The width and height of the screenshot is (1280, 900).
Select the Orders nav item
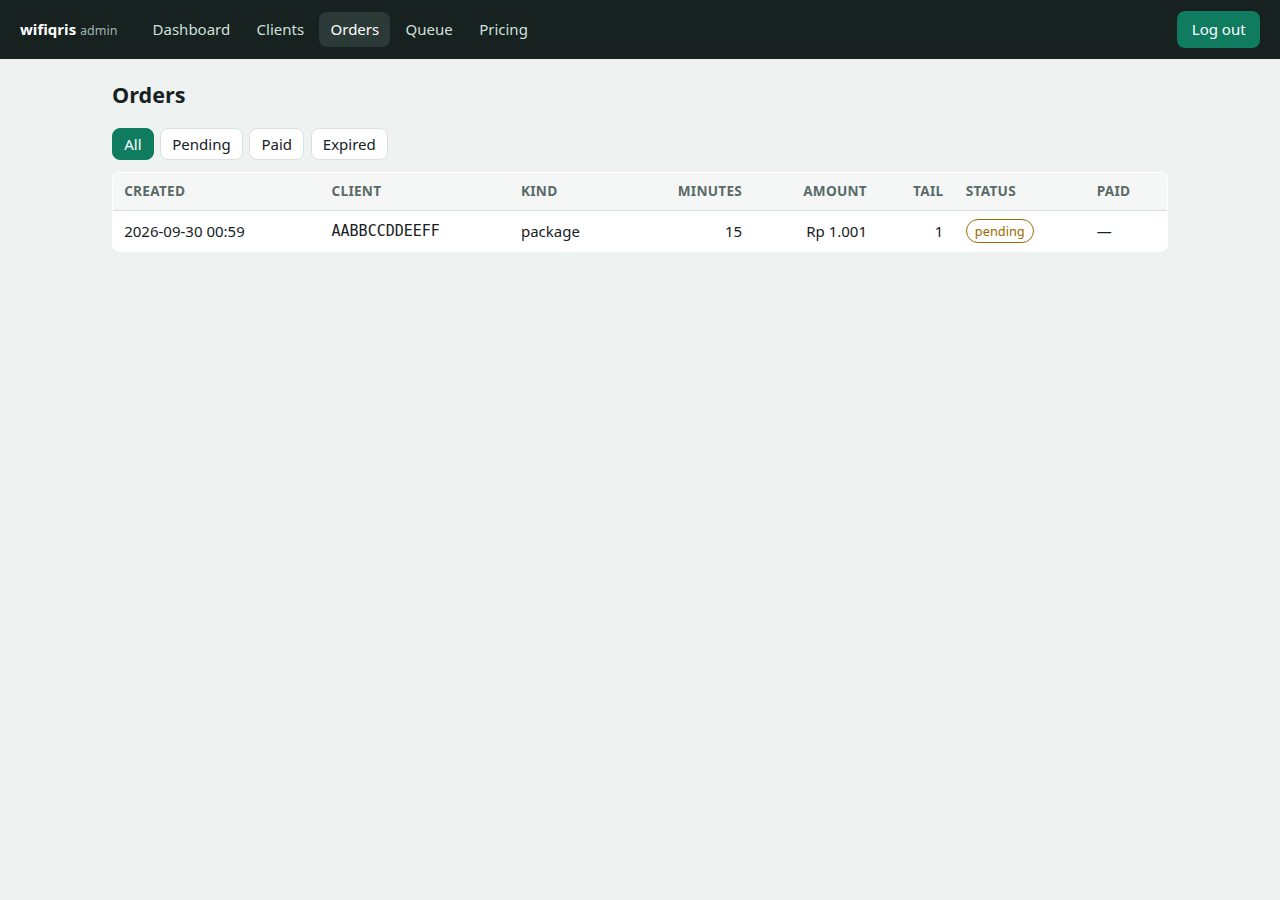click(355, 30)
